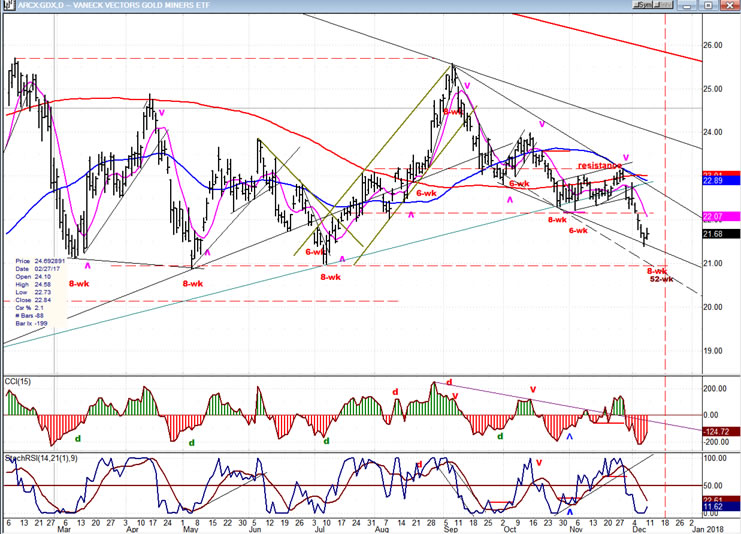Click the 26.00 price axis label
Image resolution: width=741 pixels, height=534 pixels.
(713, 45)
